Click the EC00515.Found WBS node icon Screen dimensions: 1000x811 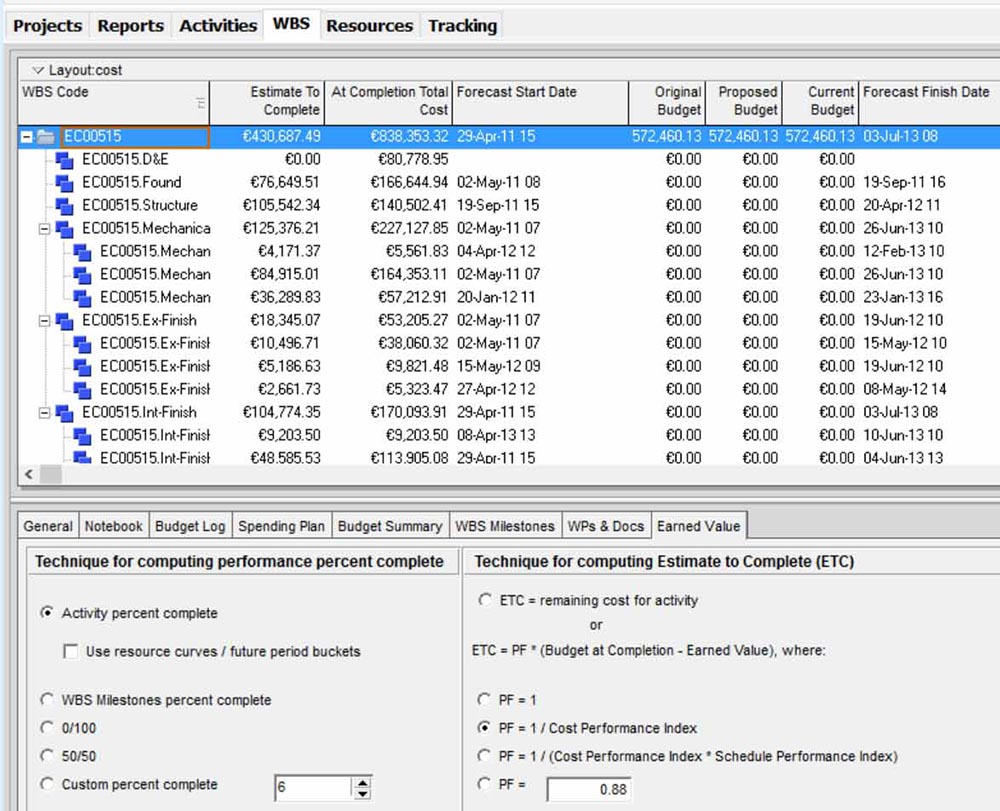pyautogui.click(x=65, y=183)
